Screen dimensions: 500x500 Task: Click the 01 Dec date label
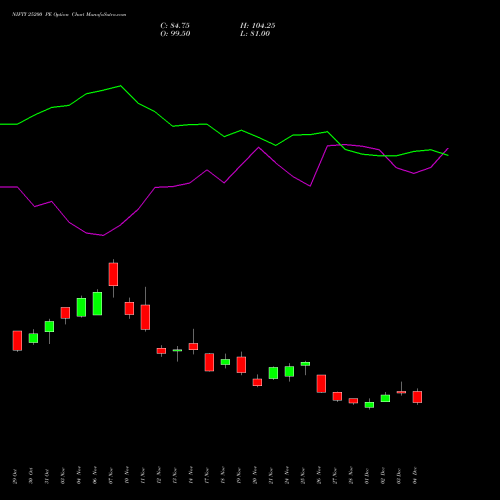[x=367, y=476]
